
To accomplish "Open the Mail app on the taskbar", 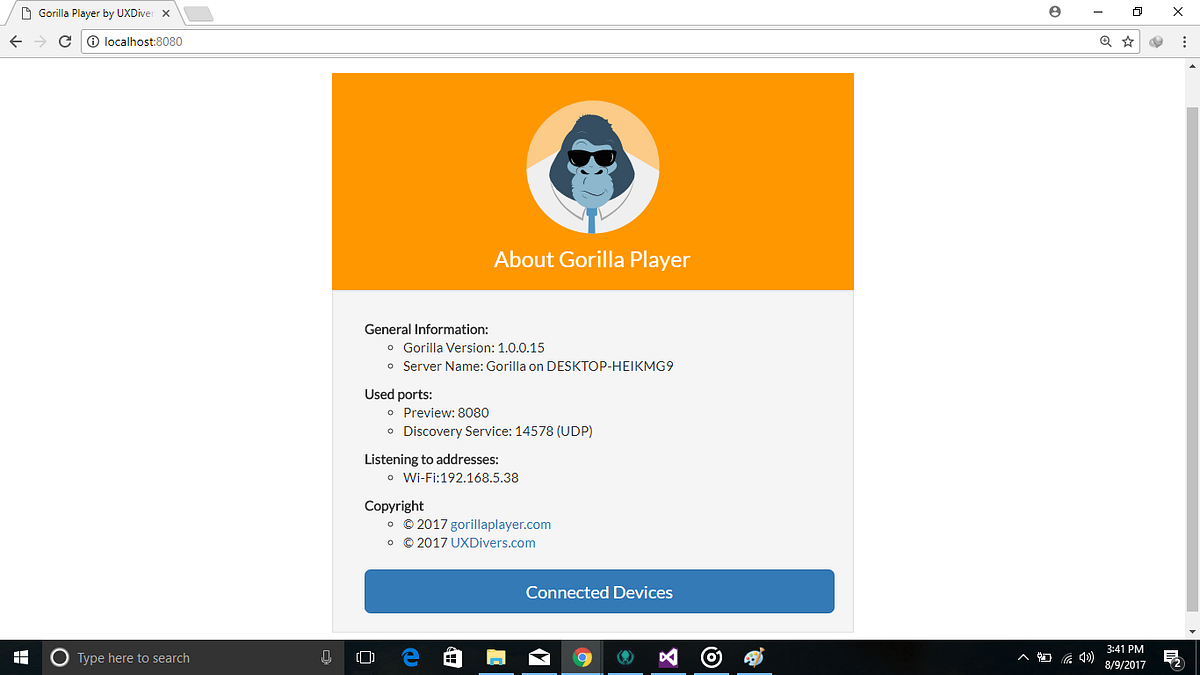I will pyautogui.click(x=540, y=657).
